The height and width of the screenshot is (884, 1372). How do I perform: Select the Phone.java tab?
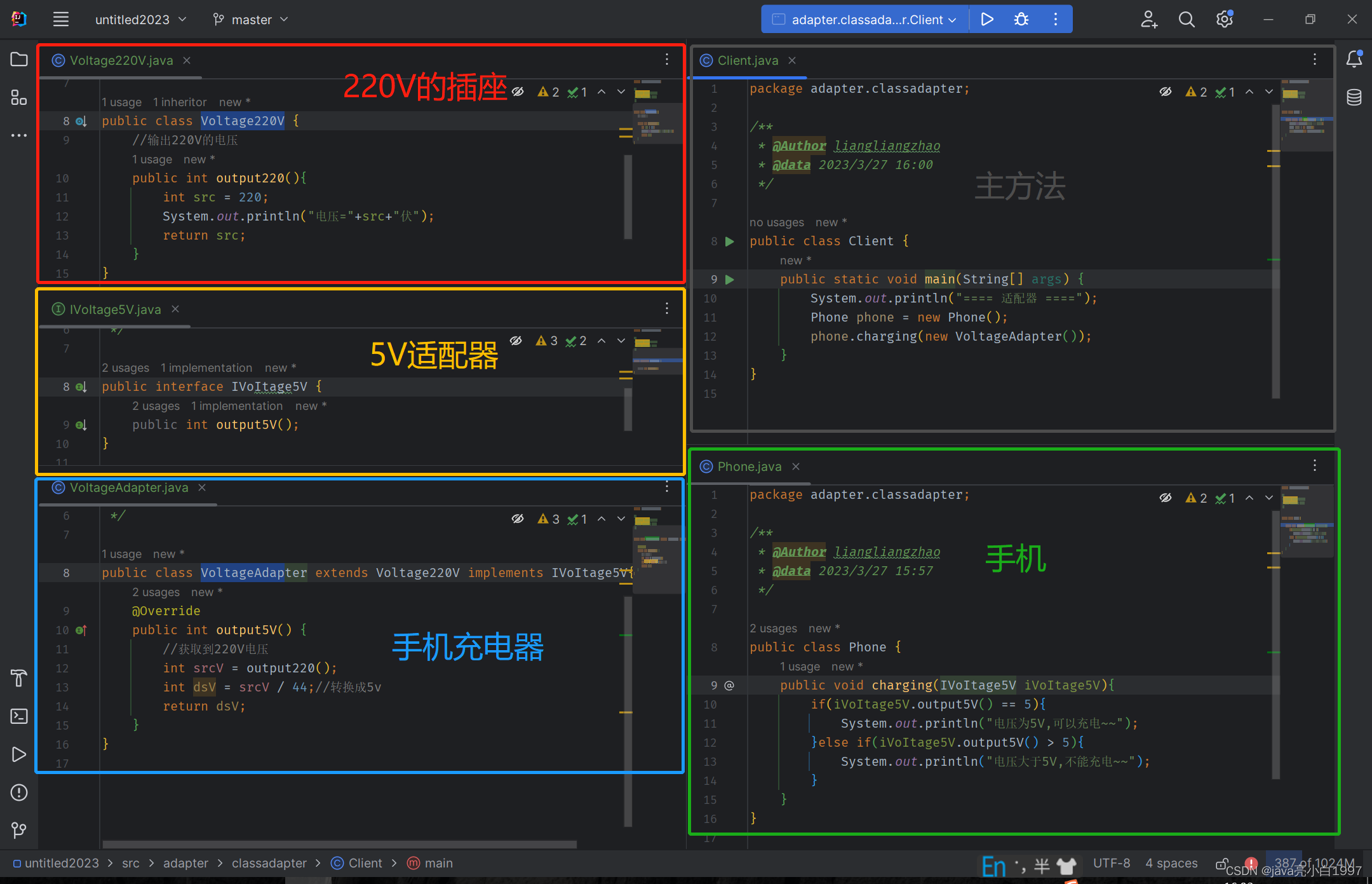click(749, 466)
